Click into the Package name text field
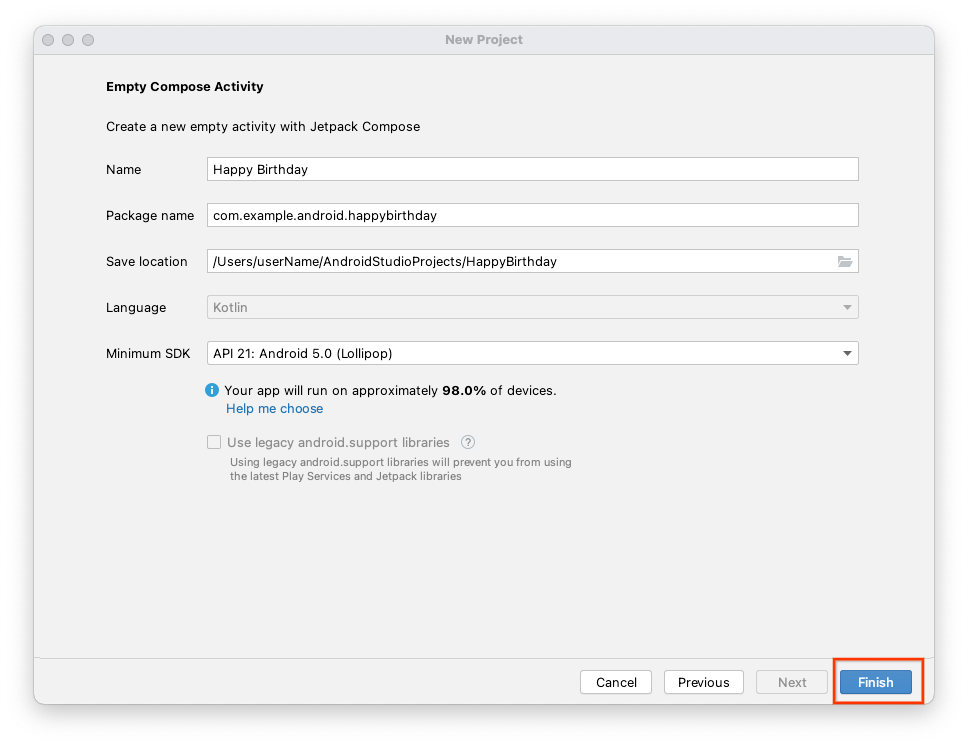Viewport: 968px width, 746px height. pos(532,215)
